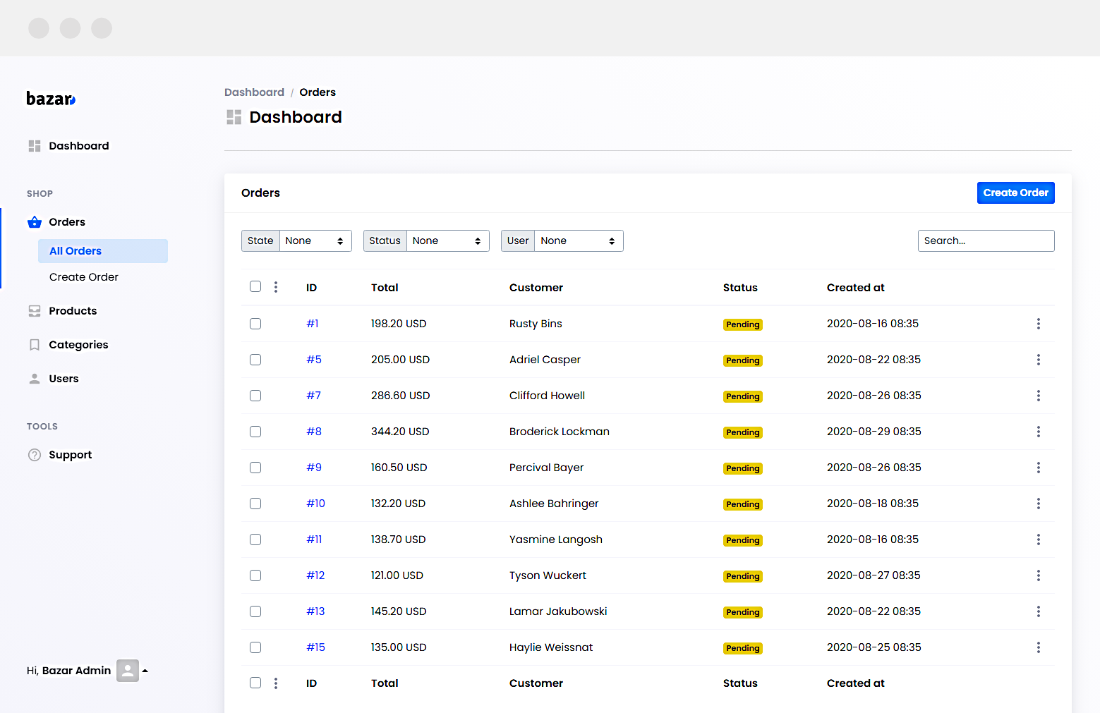Viewport: 1100px width, 713px height.
Task: Open the Status filter dropdown
Action: coord(447,241)
